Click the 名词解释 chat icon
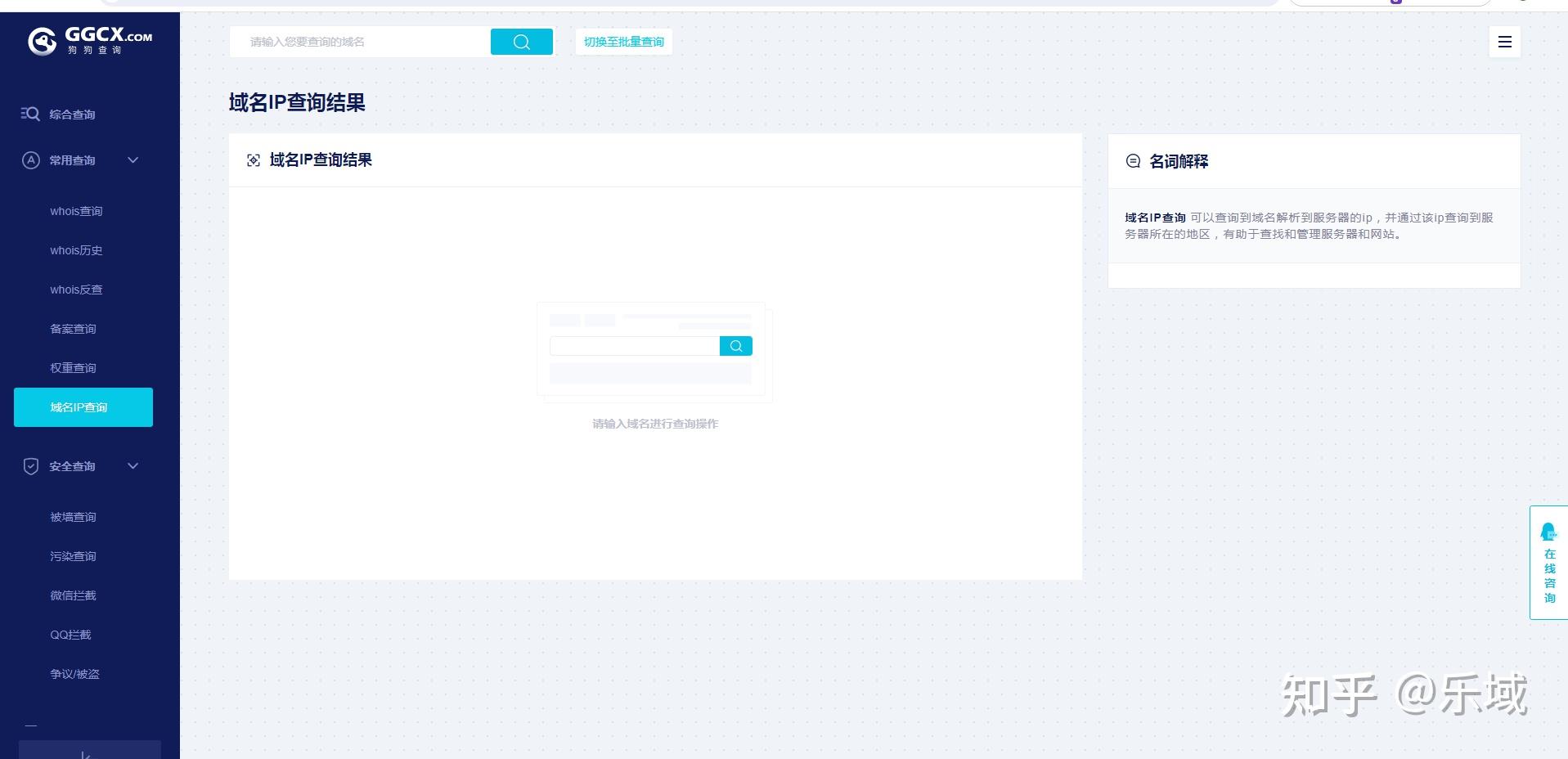 (x=1133, y=161)
